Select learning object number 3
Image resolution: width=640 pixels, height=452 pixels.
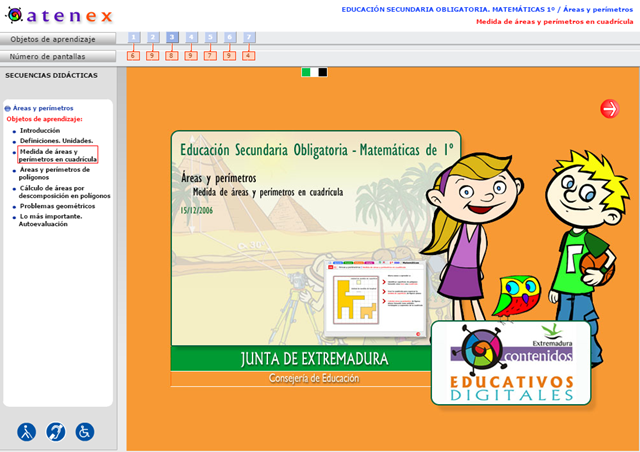click(x=172, y=38)
